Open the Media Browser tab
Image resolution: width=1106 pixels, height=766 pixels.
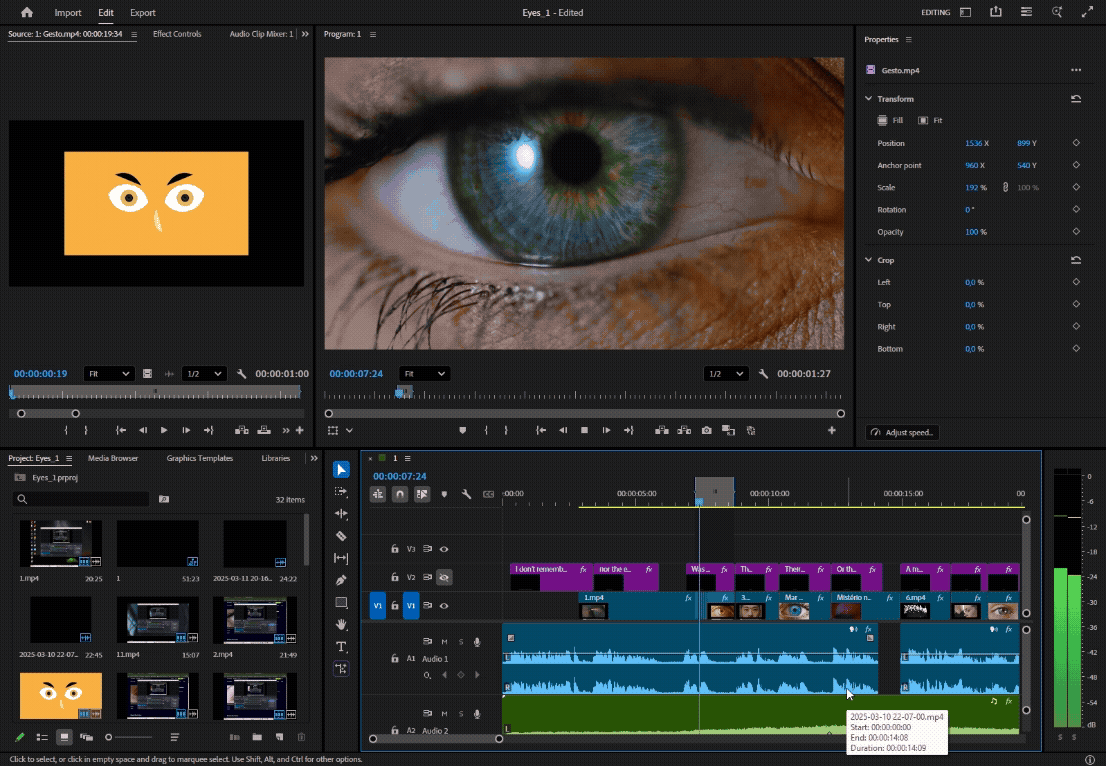[113, 458]
